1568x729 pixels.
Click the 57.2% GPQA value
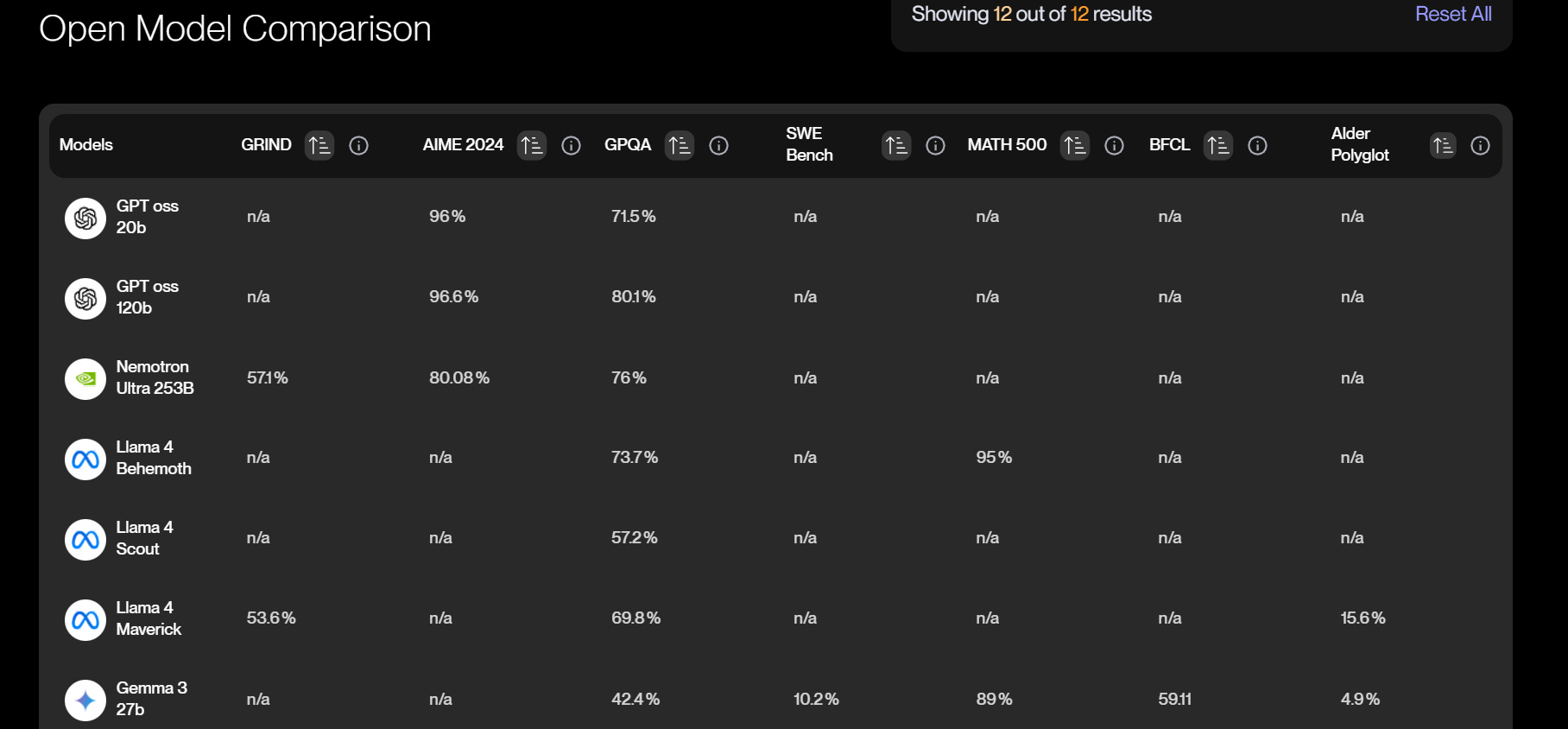[635, 538]
